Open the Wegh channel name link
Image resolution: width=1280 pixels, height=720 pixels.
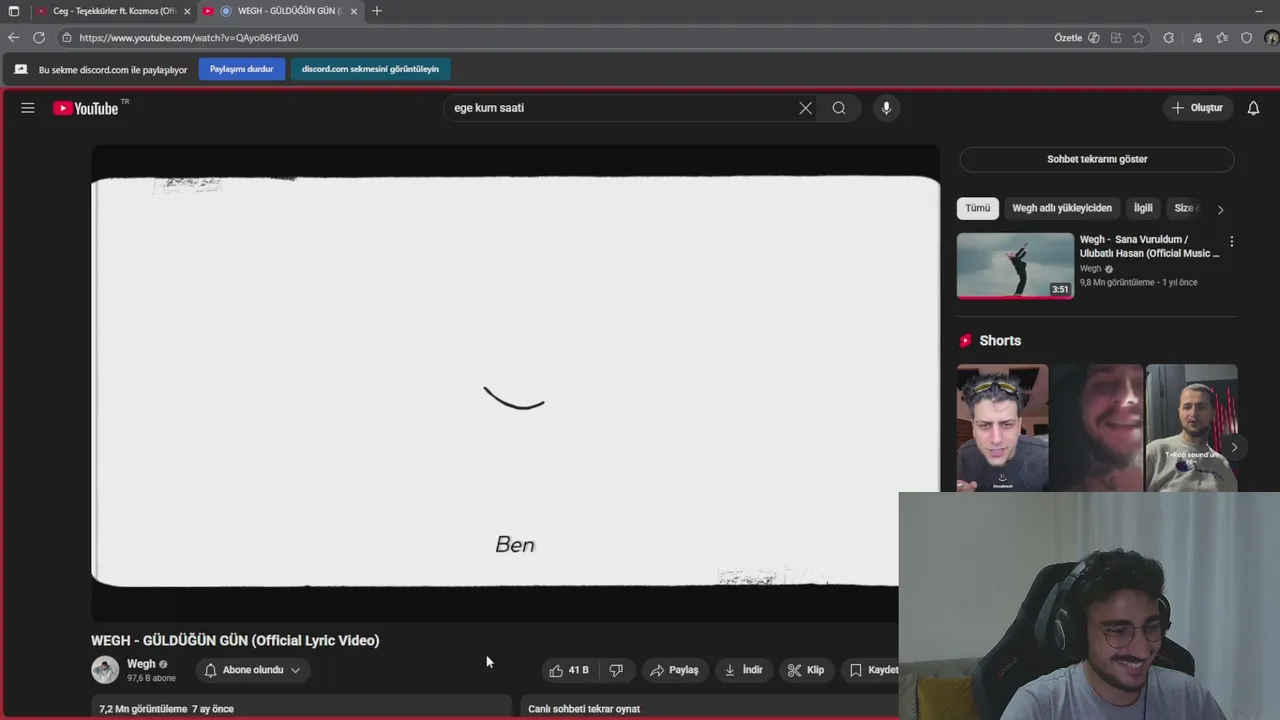tap(141, 664)
